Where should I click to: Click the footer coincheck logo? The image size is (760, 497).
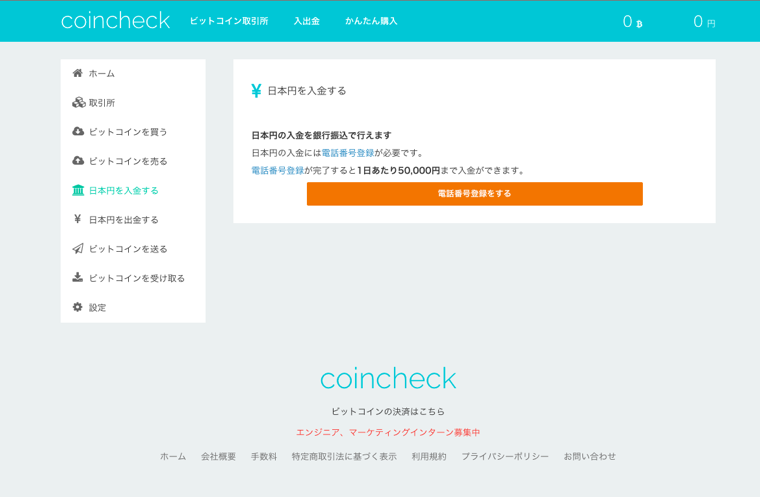click(x=388, y=379)
